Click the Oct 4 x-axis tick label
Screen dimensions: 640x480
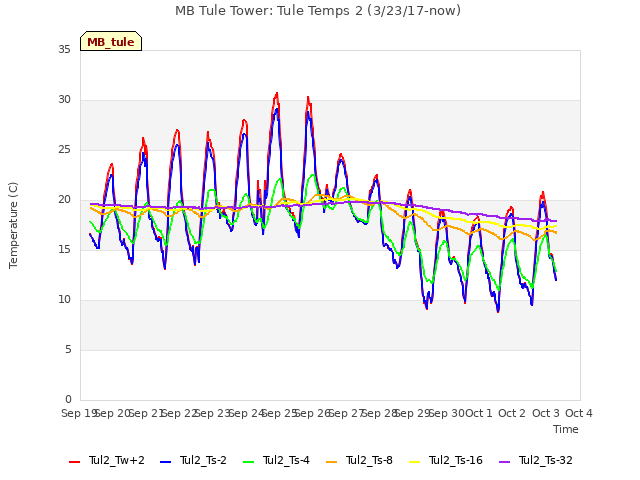[x=579, y=413]
